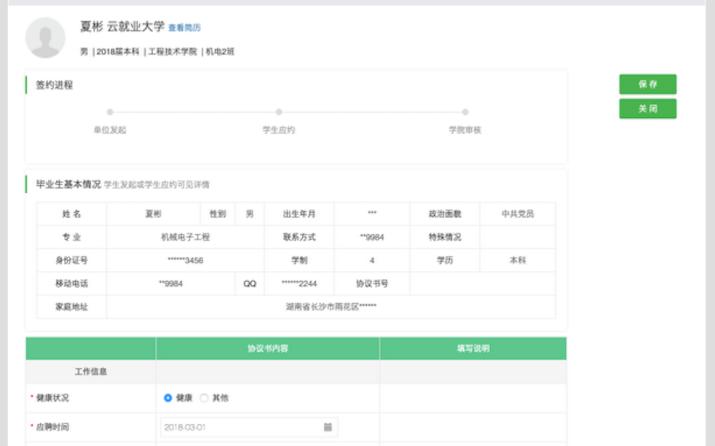The height and width of the screenshot is (446, 715).
Task: Click the 填写说明 column header
Action: 472,348
